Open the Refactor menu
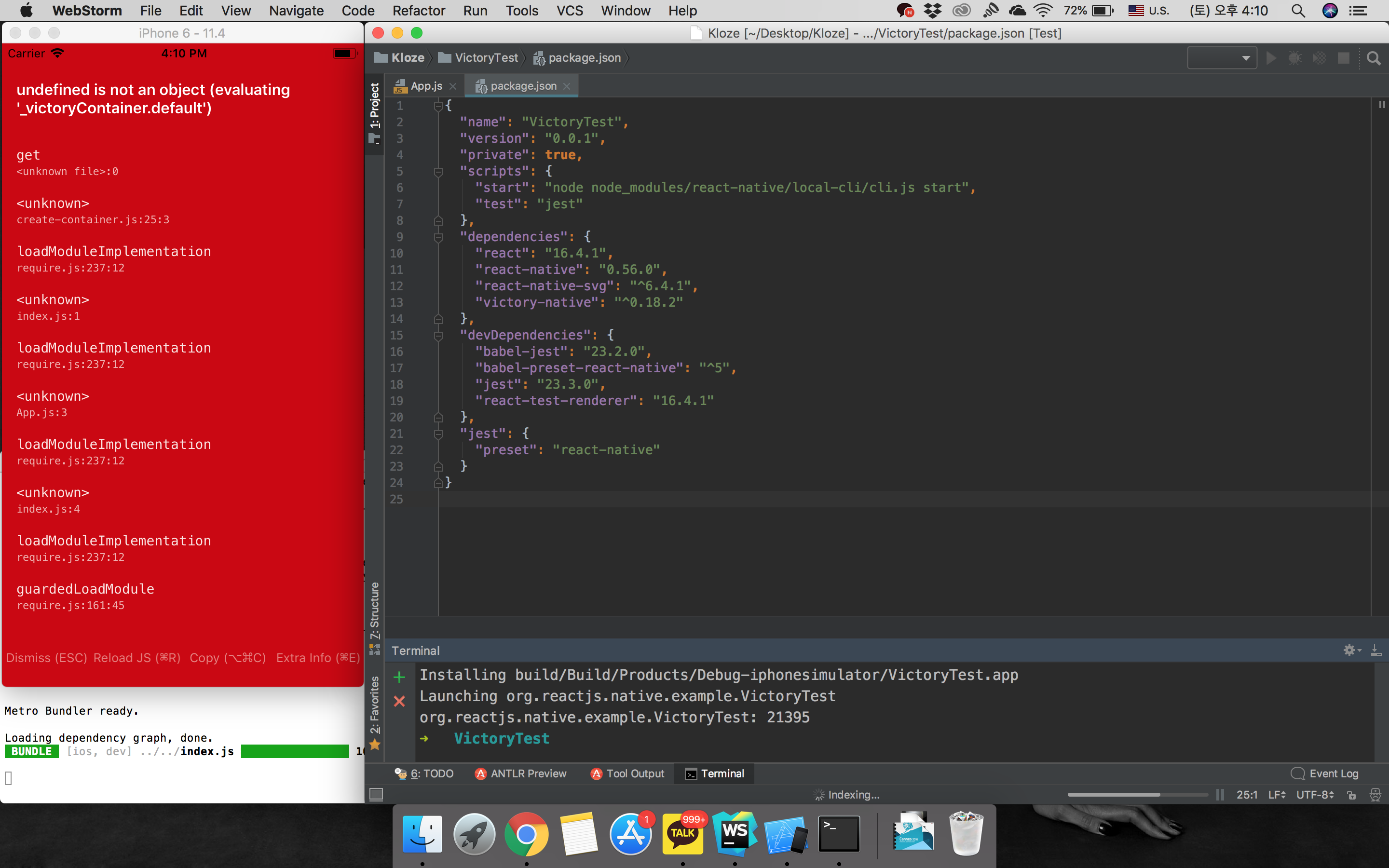 coord(419,10)
